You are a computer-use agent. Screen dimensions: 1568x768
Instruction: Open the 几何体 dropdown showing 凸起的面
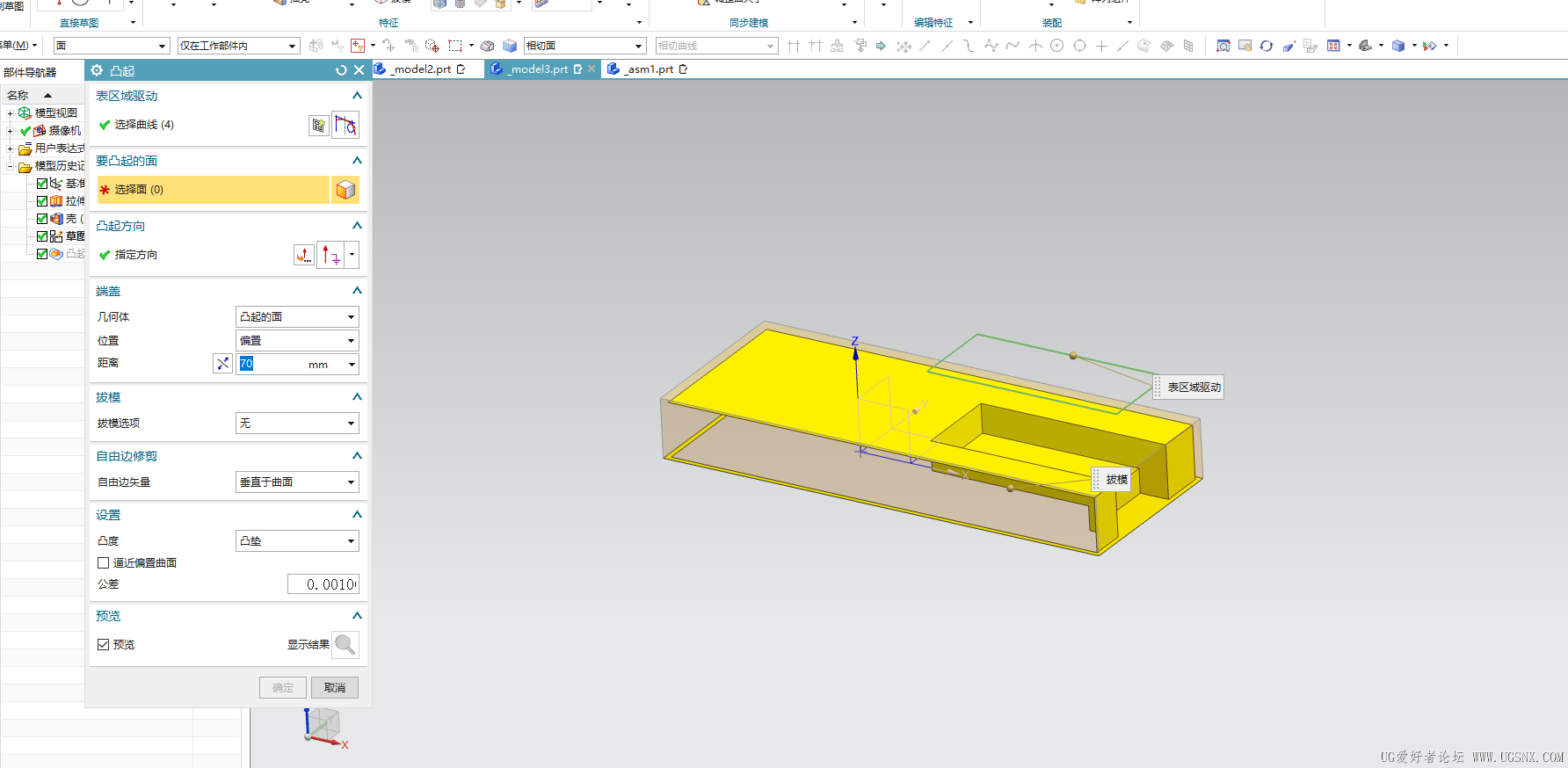pos(297,317)
